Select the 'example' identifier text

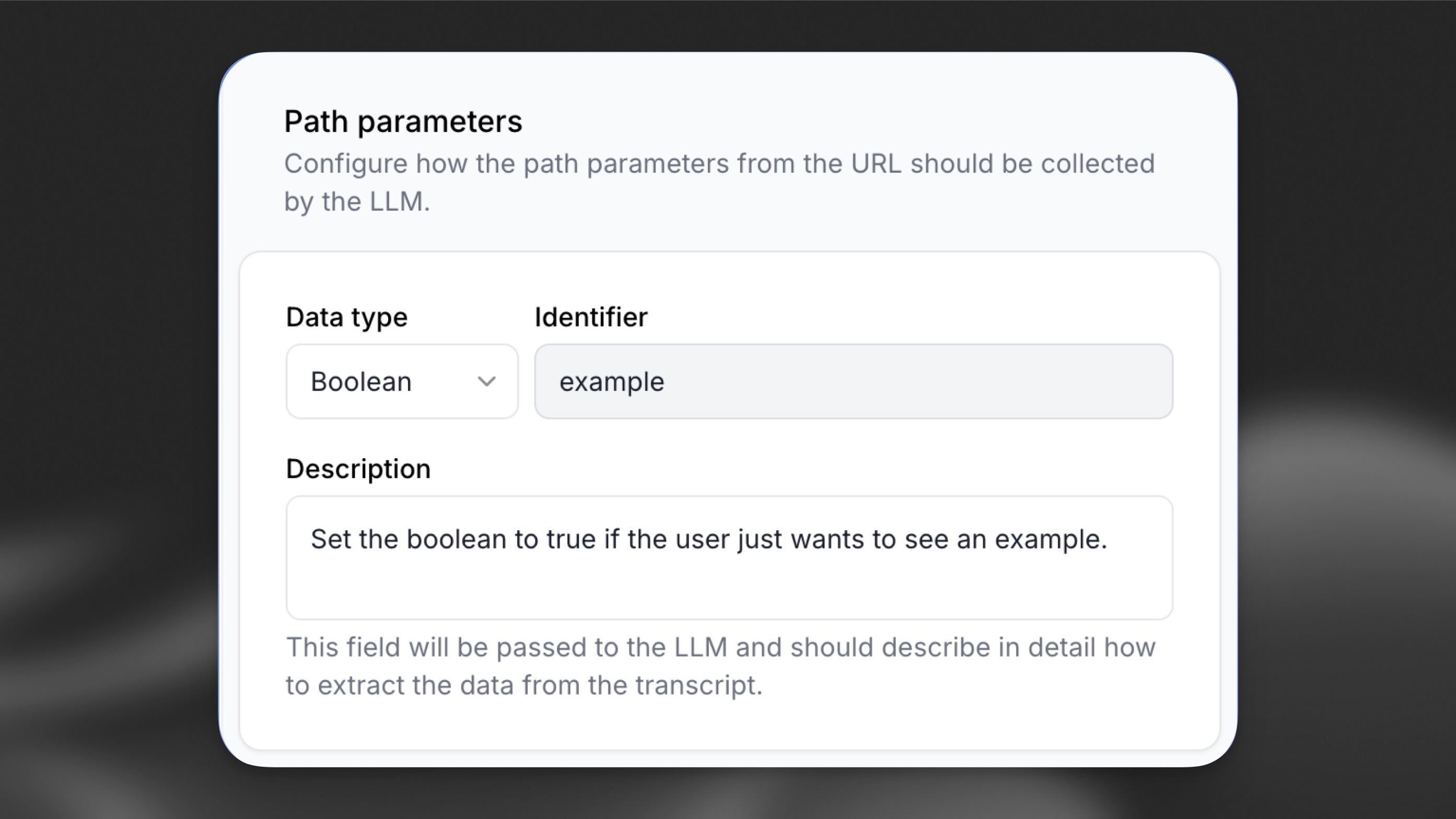pos(612,380)
